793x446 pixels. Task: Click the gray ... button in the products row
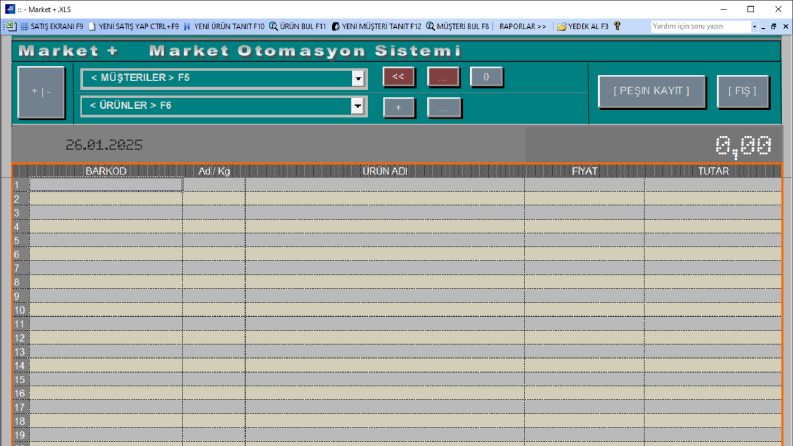point(444,108)
